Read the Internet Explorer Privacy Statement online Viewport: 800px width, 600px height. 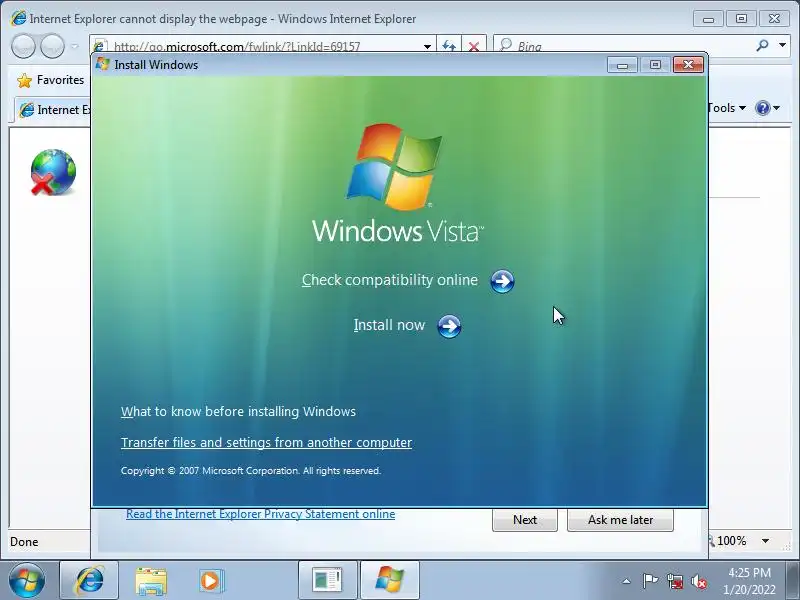[260, 514]
